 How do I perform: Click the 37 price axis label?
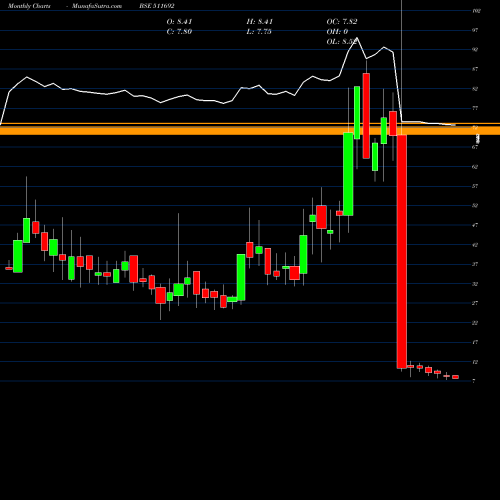click(475, 264)
